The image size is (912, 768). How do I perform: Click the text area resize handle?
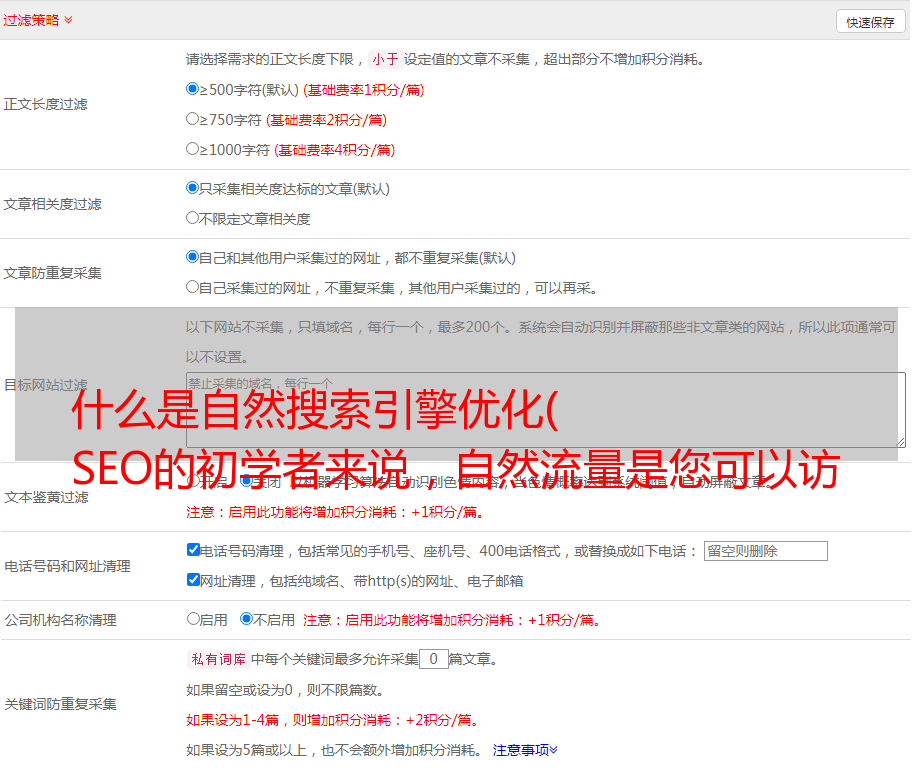(x=900, y=441)
